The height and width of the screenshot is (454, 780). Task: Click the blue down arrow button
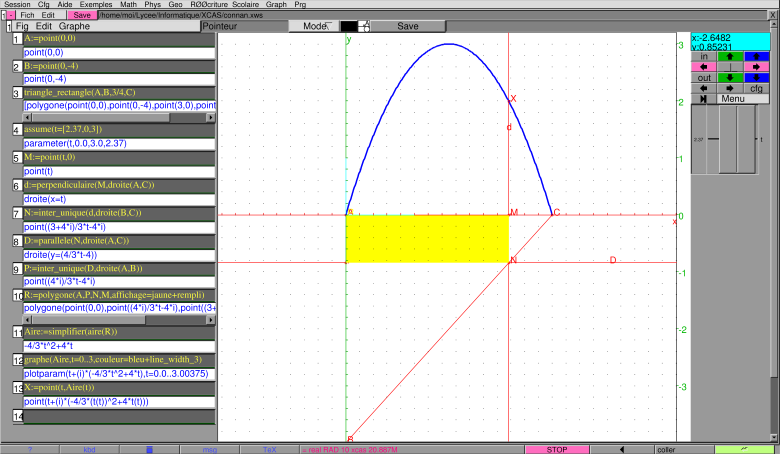coord(756,78)
